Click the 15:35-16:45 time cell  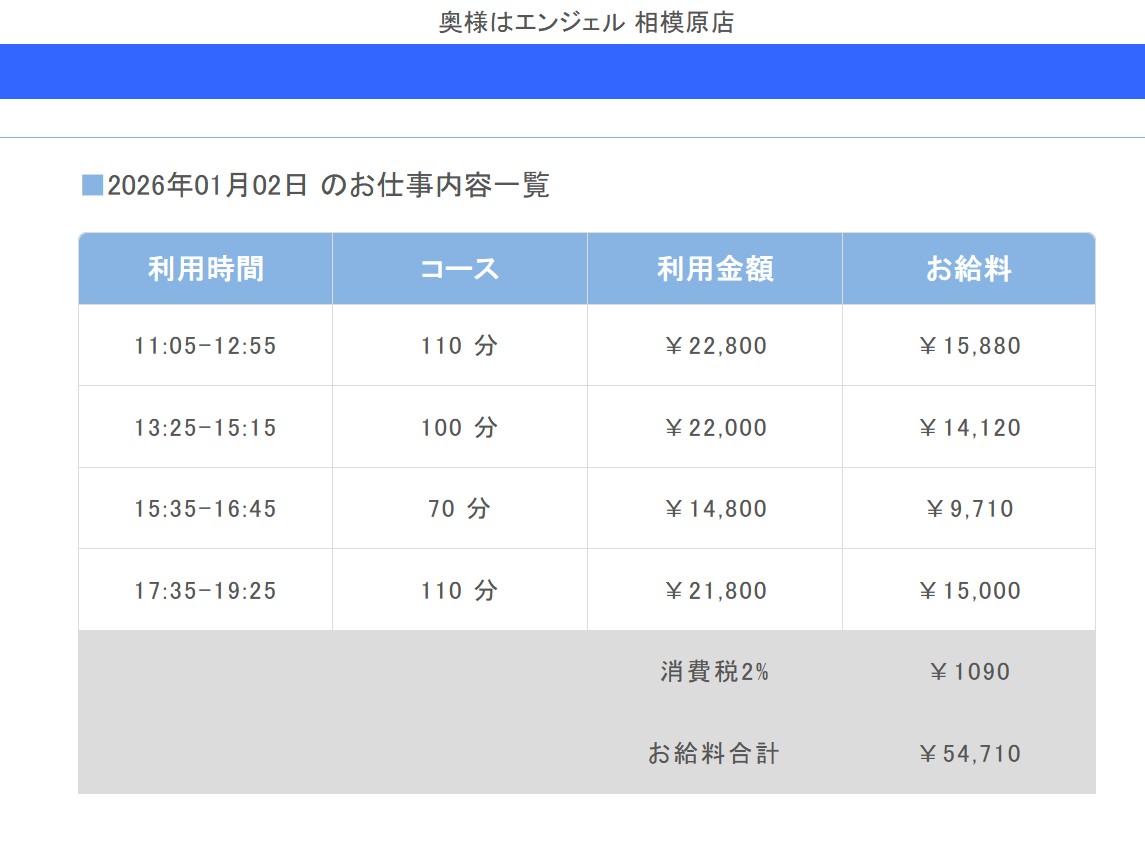click(x=205, y=509)
